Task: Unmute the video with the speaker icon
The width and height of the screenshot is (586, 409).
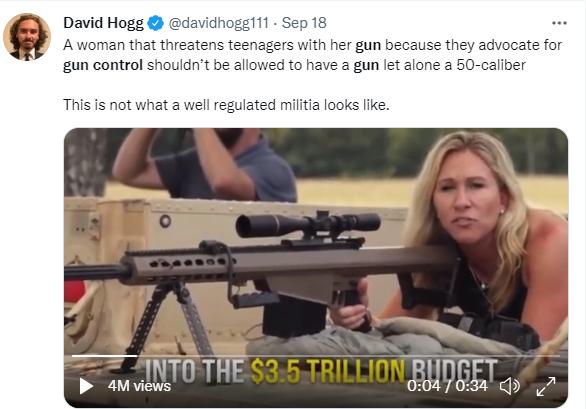Action: point(510,386)
